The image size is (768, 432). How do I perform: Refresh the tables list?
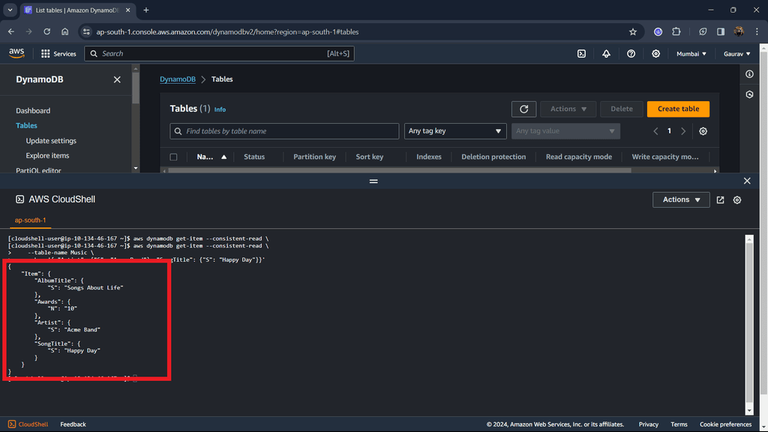tap(524, 109)
